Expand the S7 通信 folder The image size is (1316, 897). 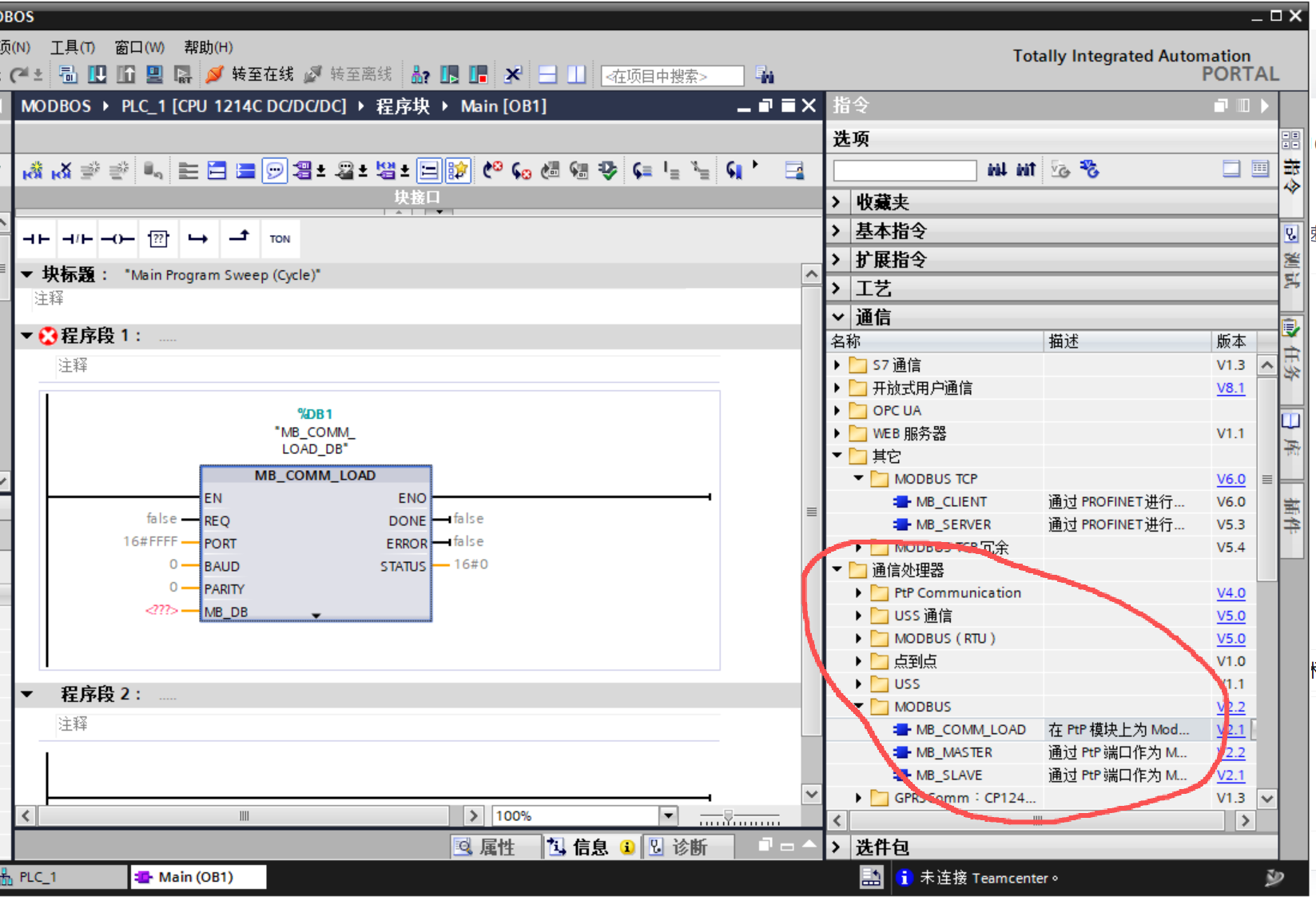tap(837, 365)
